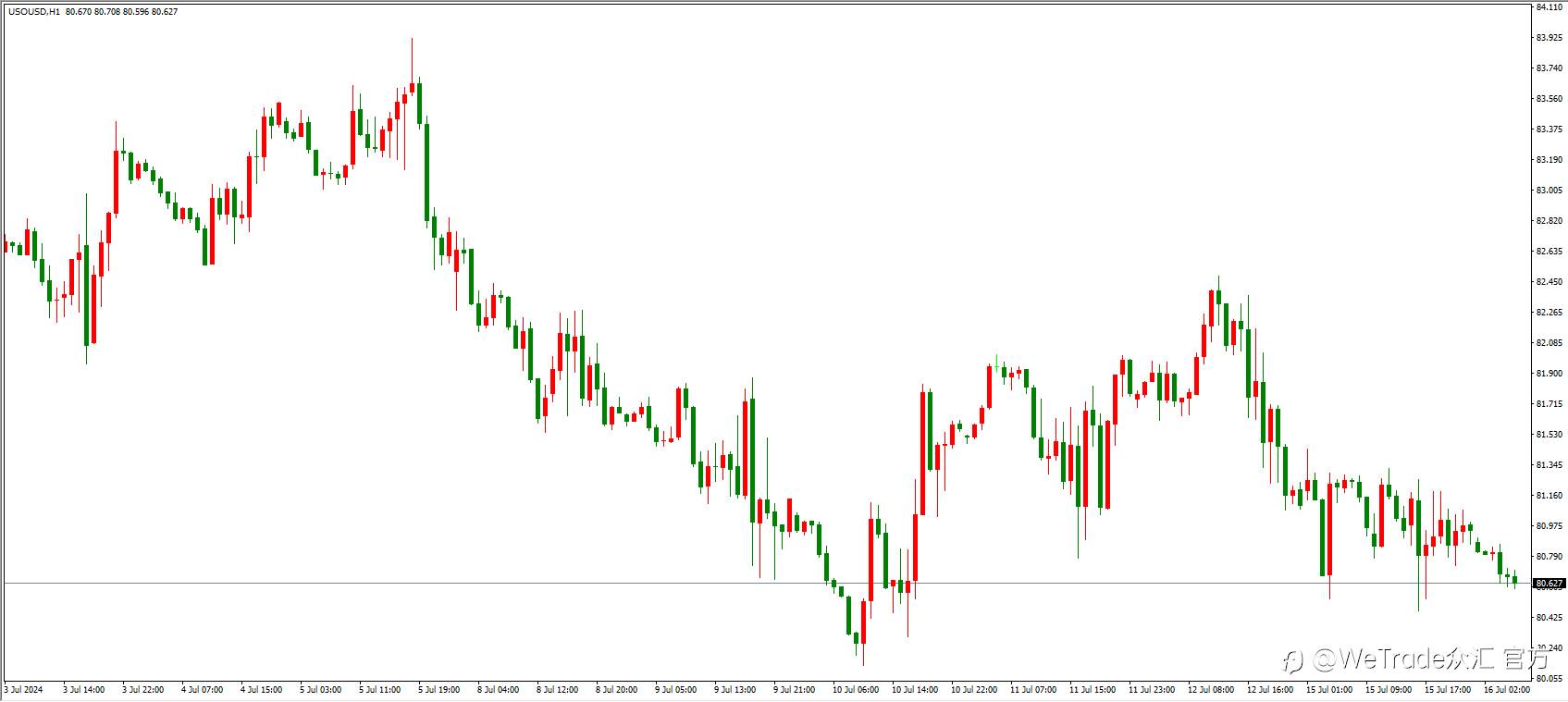Click the 3 Jul 2024 date label
The image size is (1568, 702).
coord(23,690)
